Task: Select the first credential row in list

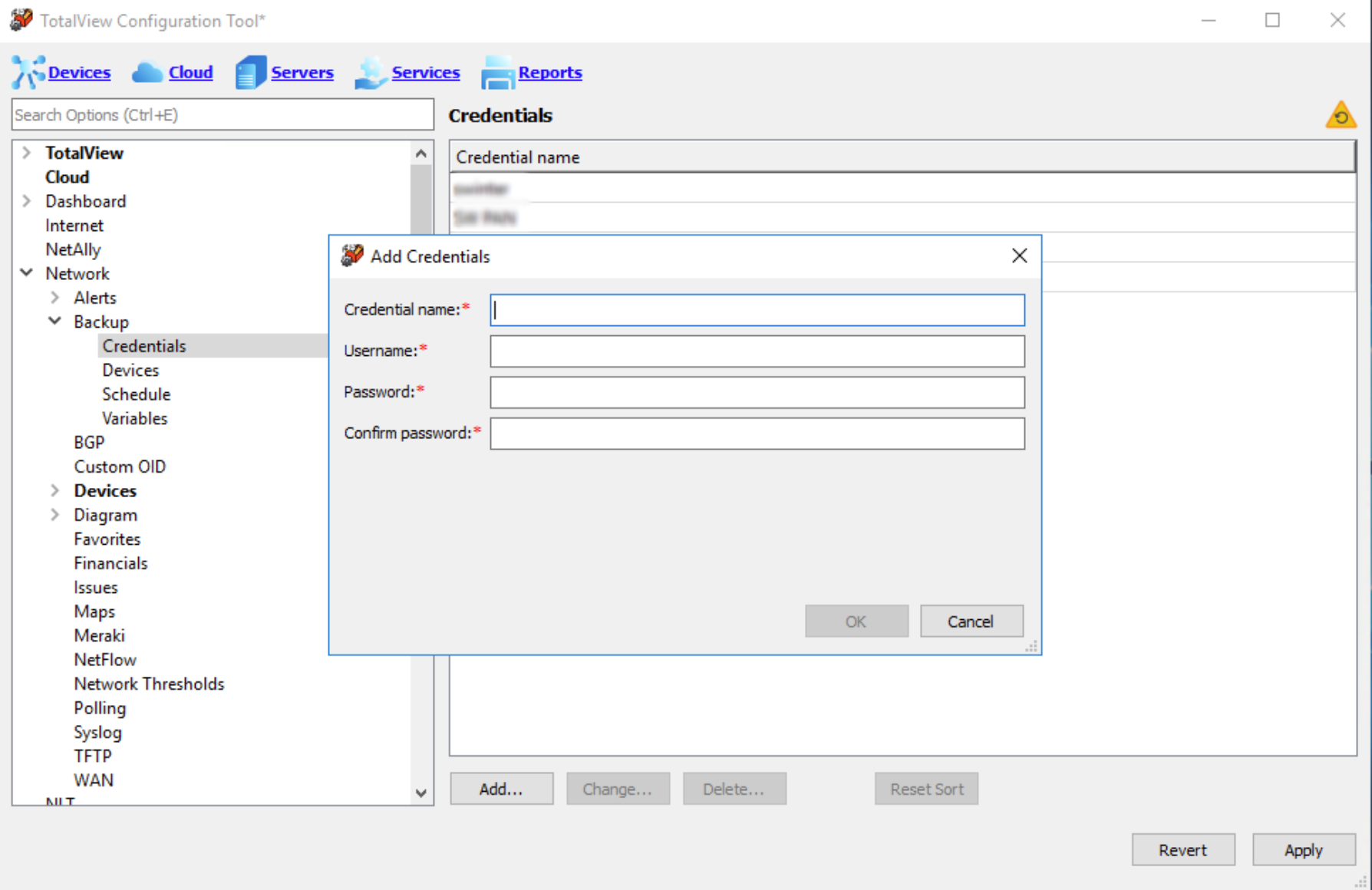Action: [902, 188]
